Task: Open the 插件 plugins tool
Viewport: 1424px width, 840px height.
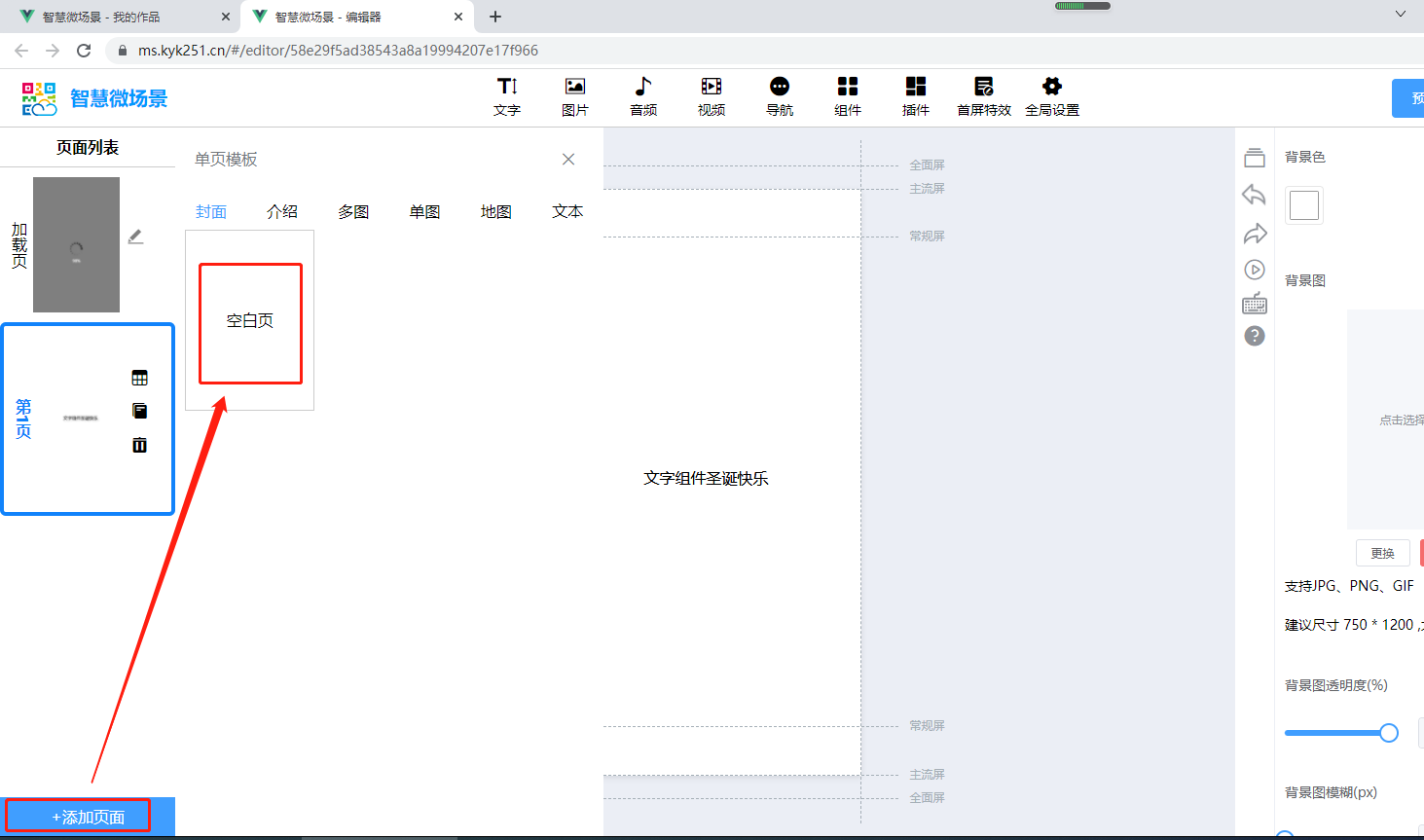Action: click(x=916, y=96)
